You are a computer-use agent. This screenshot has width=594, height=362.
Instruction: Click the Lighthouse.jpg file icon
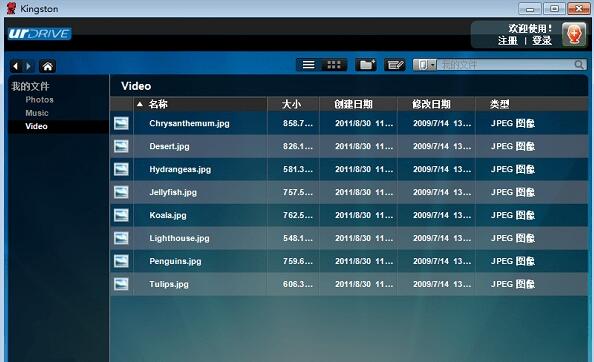(121, 238)
